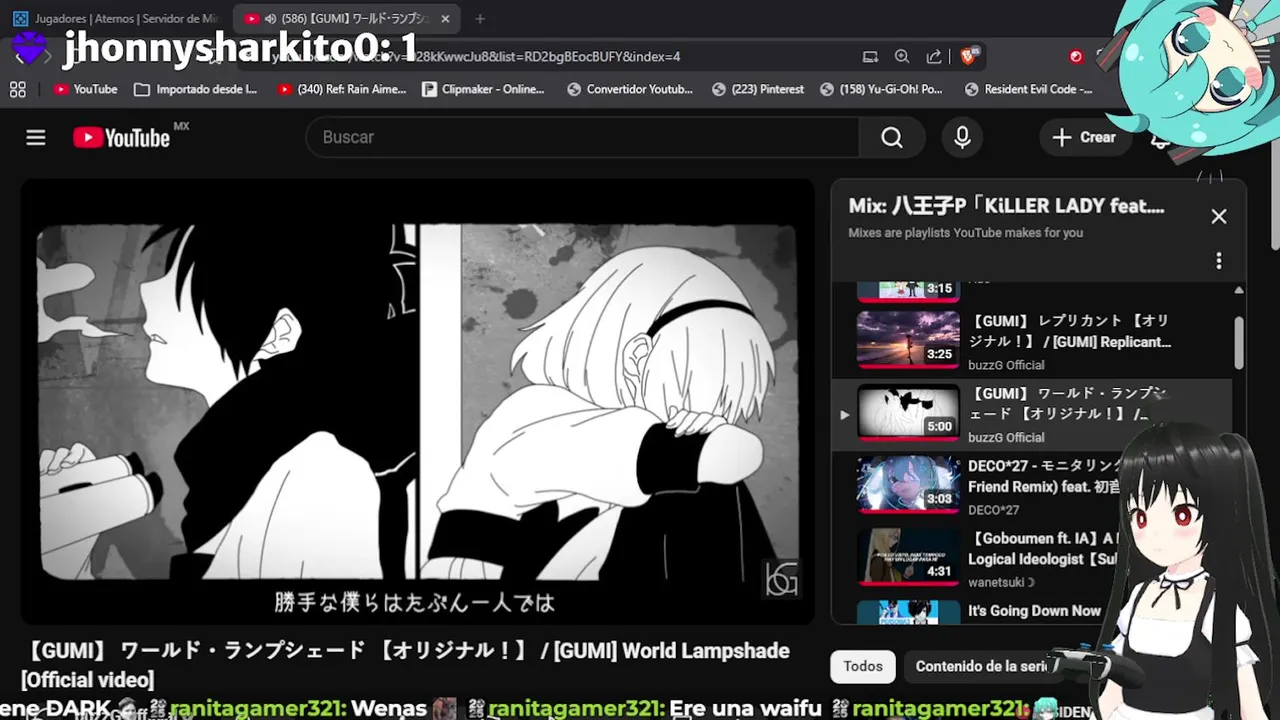Switch to the Jugadores Aternos browser tab

tap(116, 18)
